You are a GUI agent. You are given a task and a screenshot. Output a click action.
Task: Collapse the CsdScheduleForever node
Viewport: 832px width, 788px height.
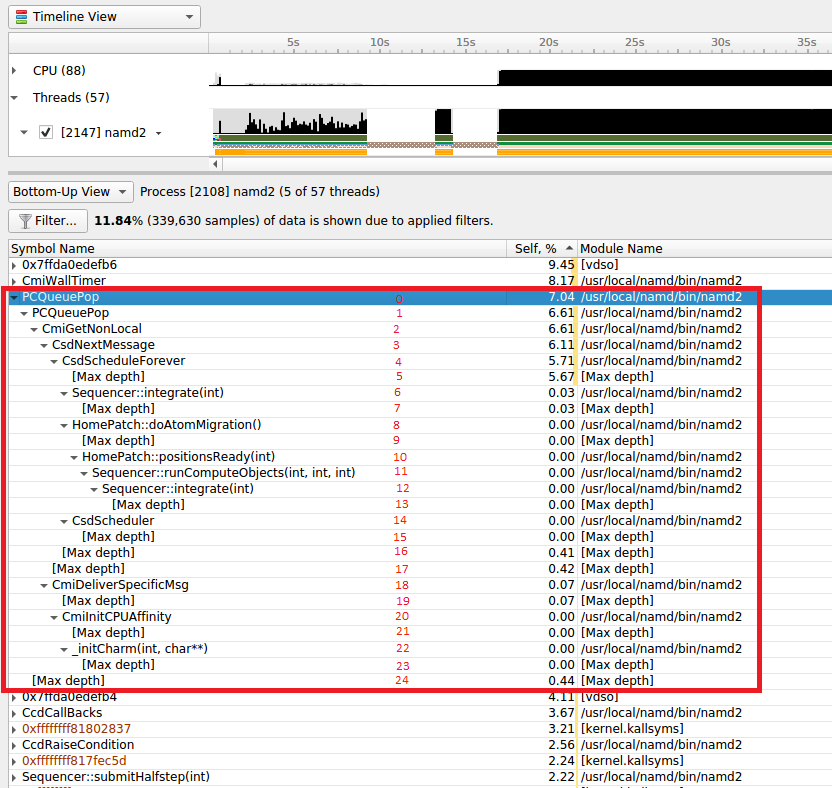click(54, 361)
